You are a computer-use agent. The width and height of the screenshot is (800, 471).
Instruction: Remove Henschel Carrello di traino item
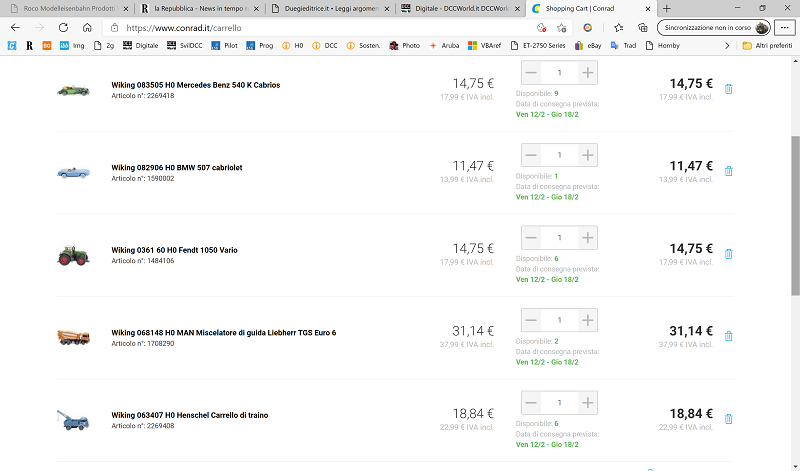(728, 419)
